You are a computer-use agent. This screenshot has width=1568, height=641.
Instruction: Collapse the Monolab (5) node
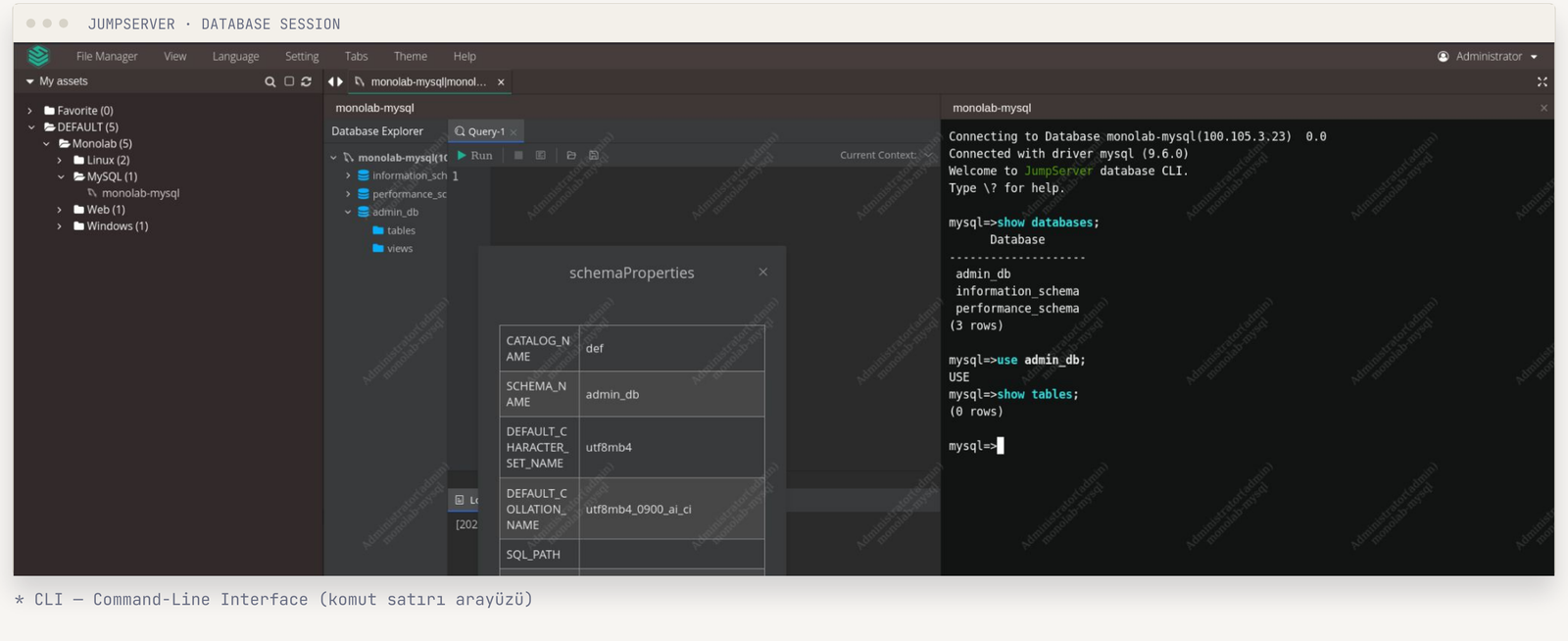coord(46,144)
